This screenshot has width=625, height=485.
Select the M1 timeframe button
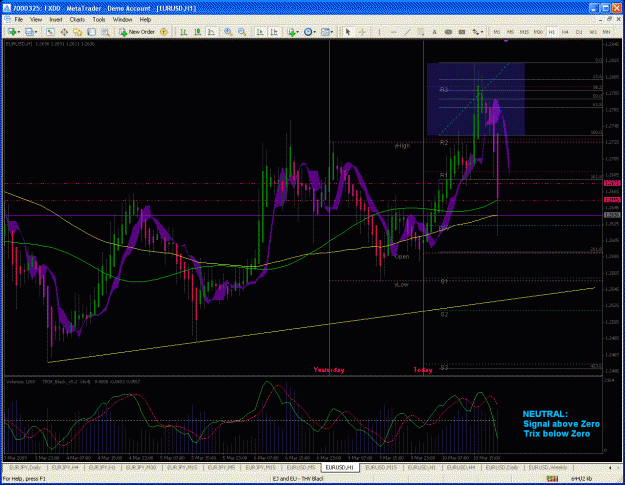[497, 32]
